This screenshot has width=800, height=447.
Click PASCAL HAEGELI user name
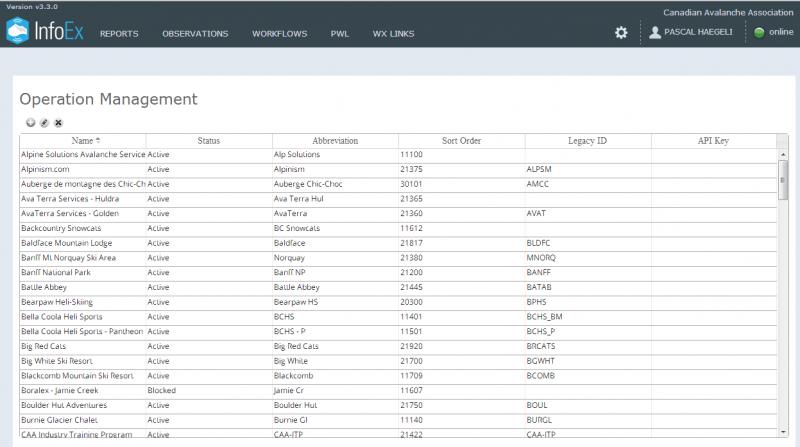(x=698, y=32)
